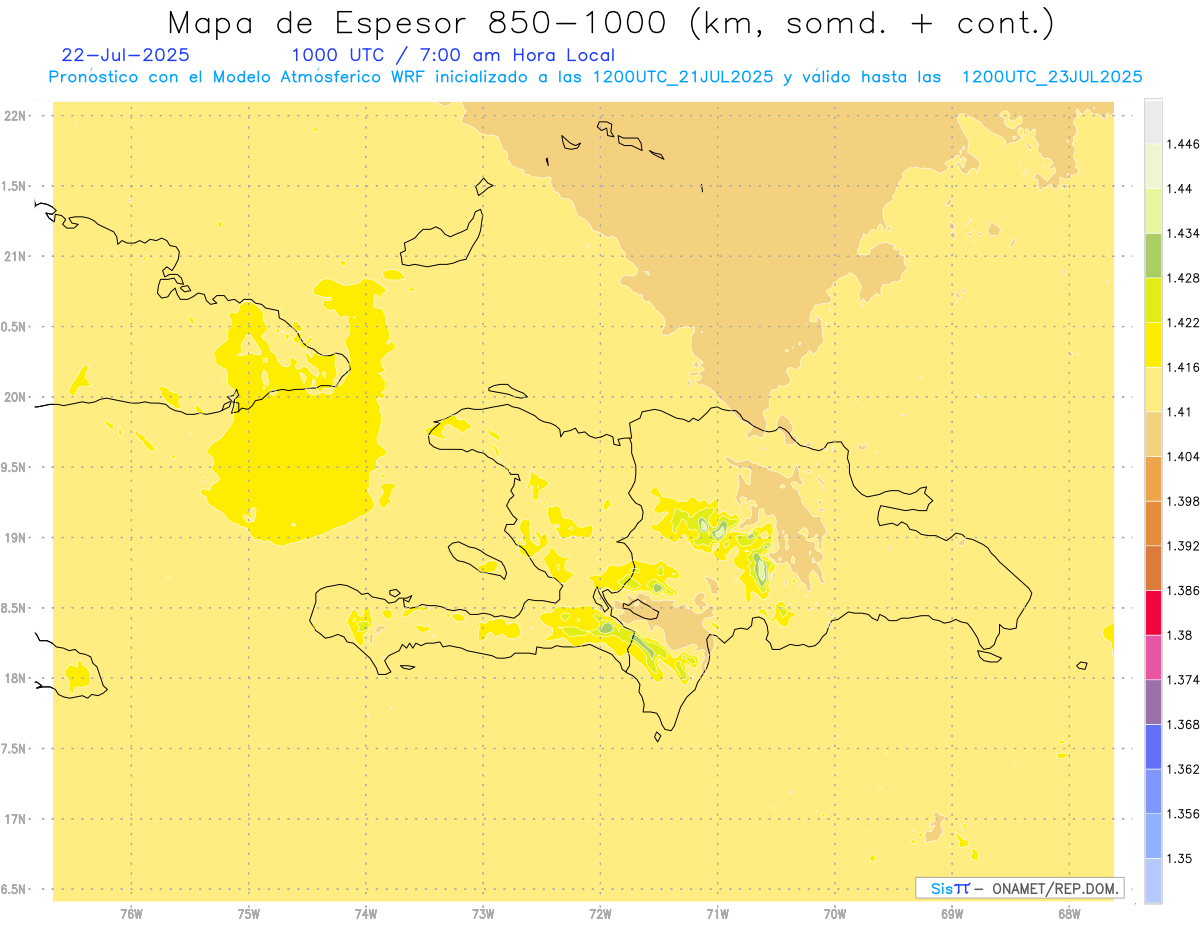Screen dimensions: 1200x927
Task: Click the colorbar value 1.446
Action: pyautogui.click(x=1183, y=144)
